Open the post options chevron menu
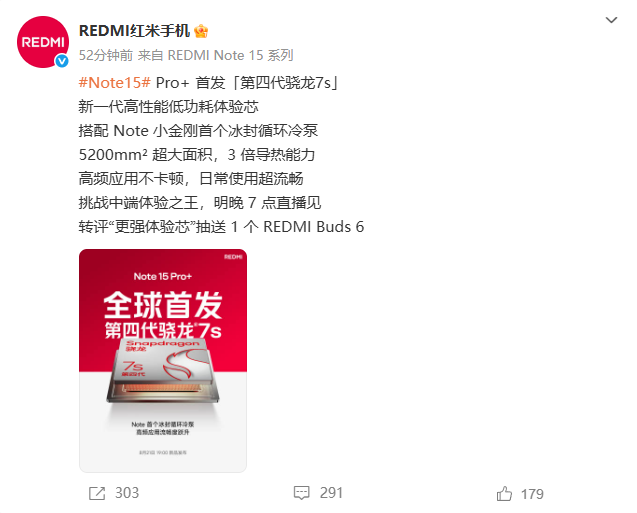 [x=611, y=20]
